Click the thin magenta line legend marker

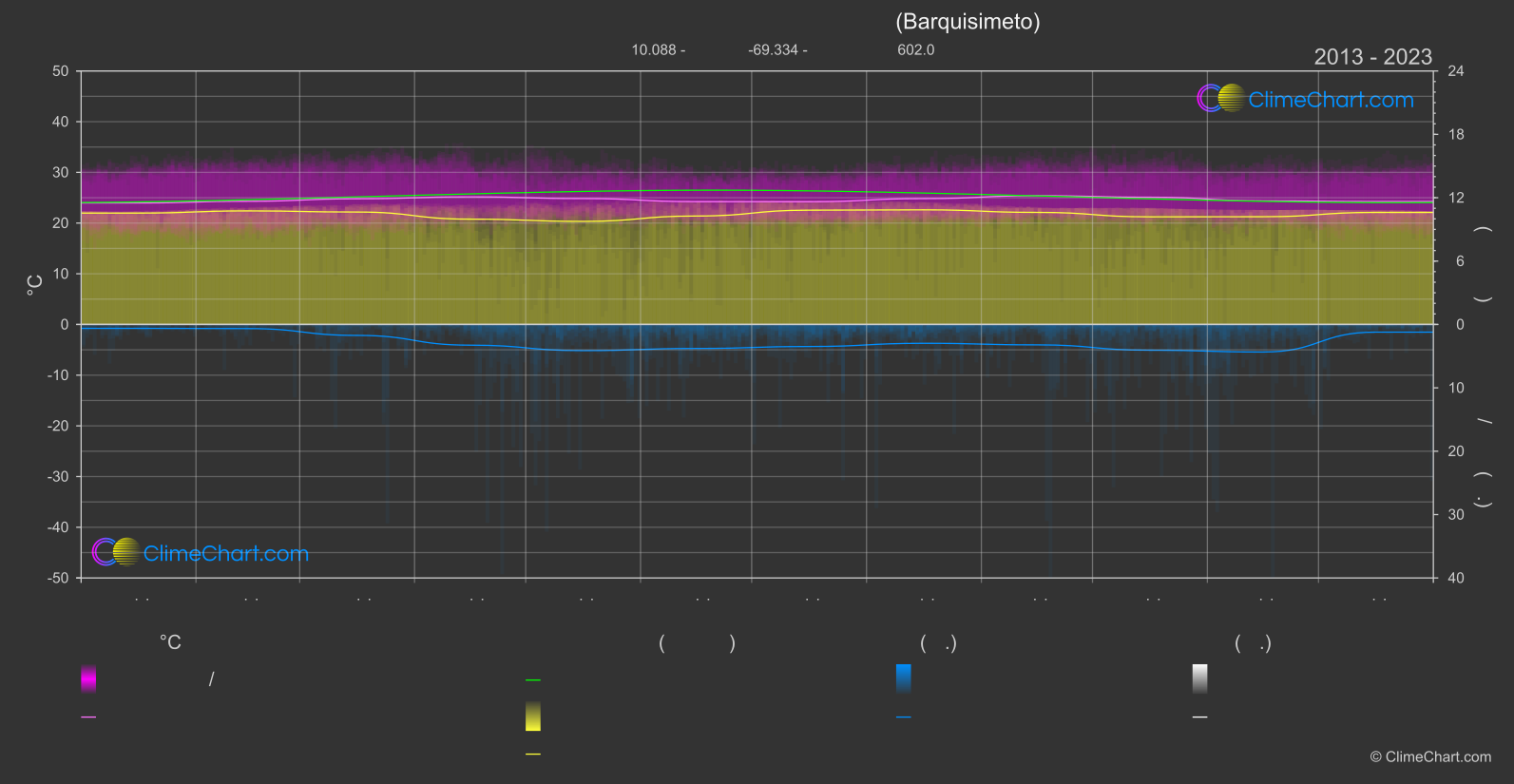tap(88, 717)
